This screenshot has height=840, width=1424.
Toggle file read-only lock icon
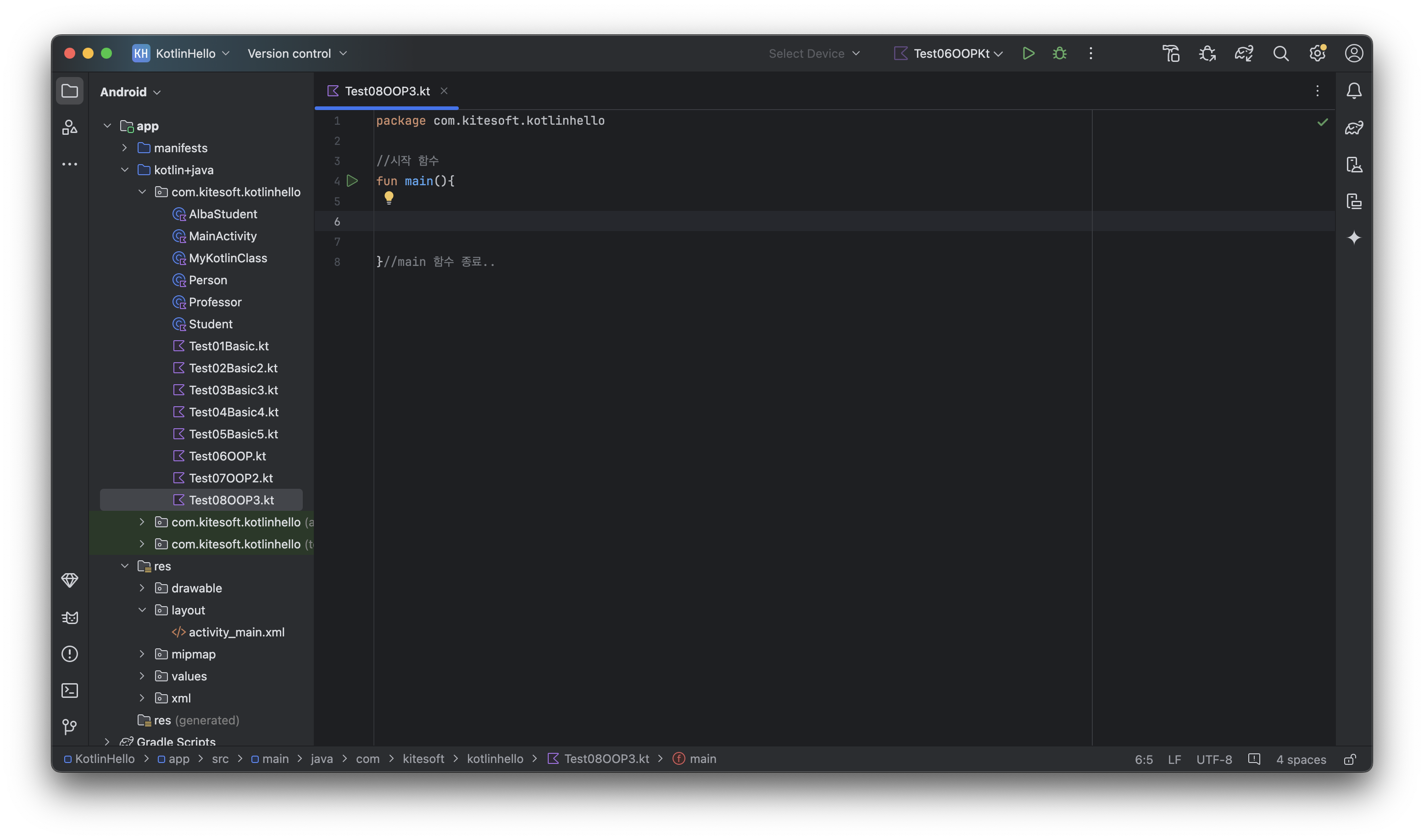coord(1350,759)
